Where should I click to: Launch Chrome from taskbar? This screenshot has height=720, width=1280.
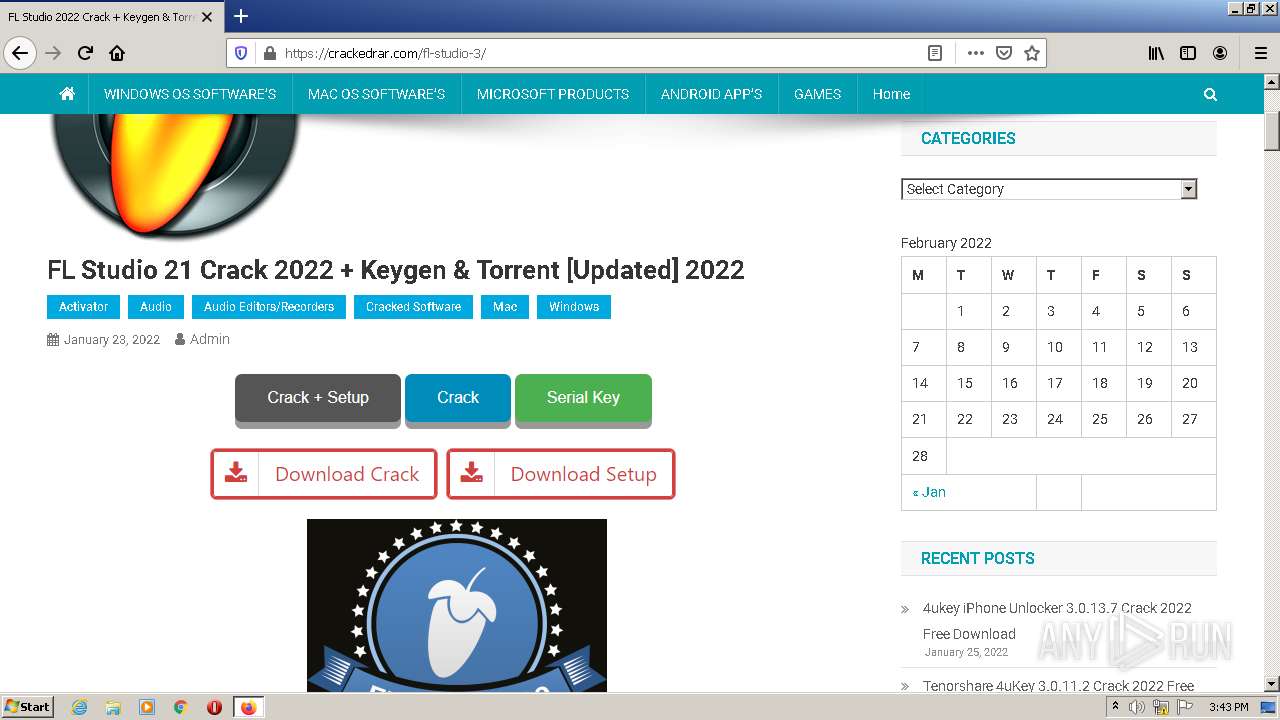pyautogui.click(x=181, y=707)
